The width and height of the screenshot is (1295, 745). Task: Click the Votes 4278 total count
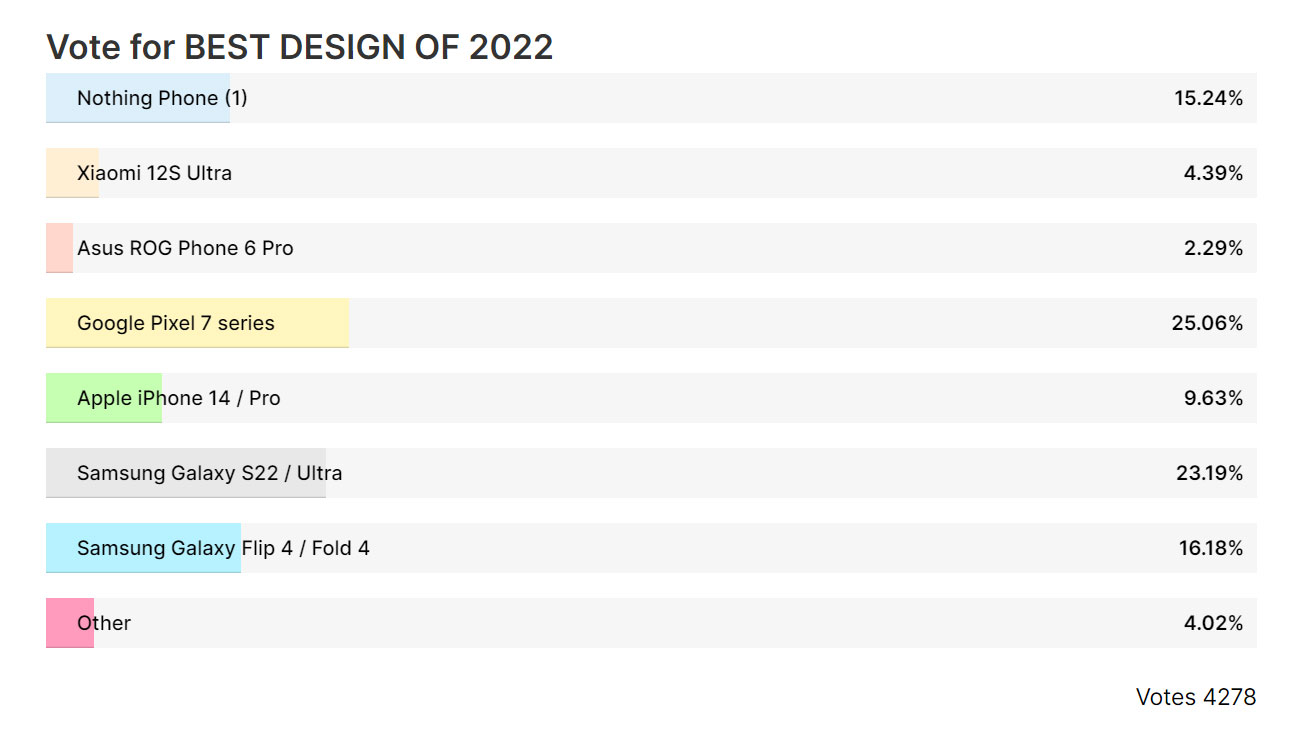pos(1196,697)
